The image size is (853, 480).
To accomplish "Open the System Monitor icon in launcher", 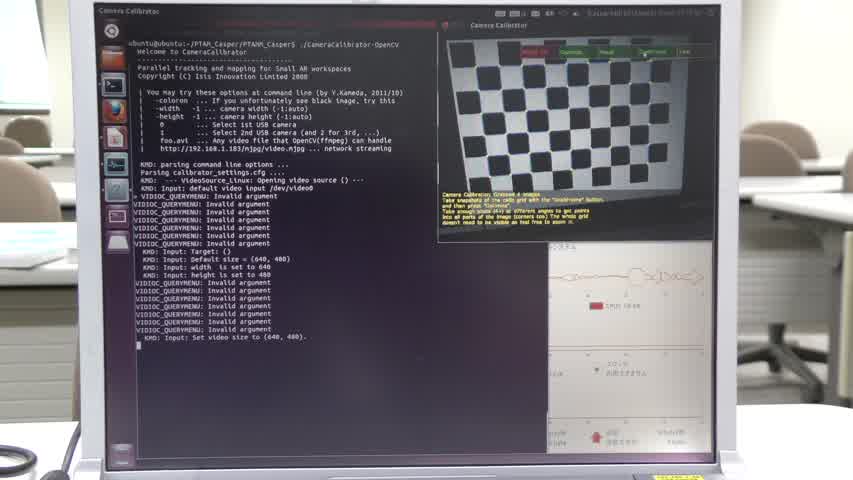I will (116, 164).
